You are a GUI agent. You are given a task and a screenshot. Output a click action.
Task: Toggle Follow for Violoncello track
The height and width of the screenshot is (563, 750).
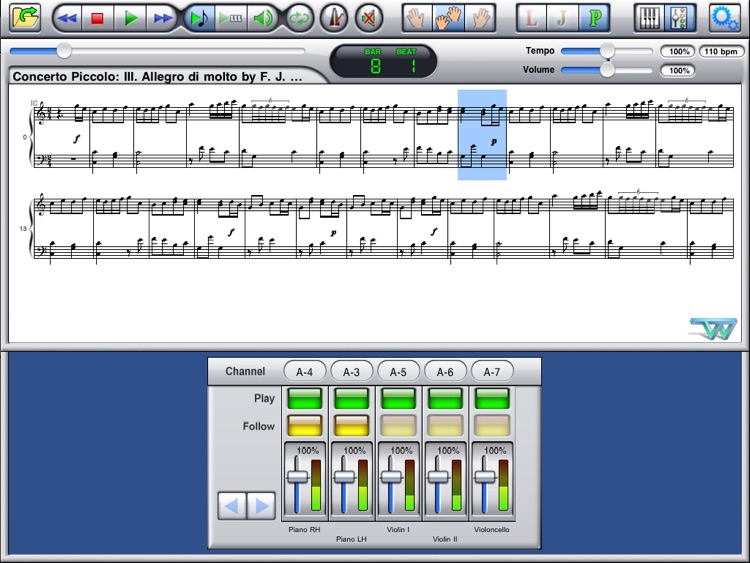(x=492, y=425)
